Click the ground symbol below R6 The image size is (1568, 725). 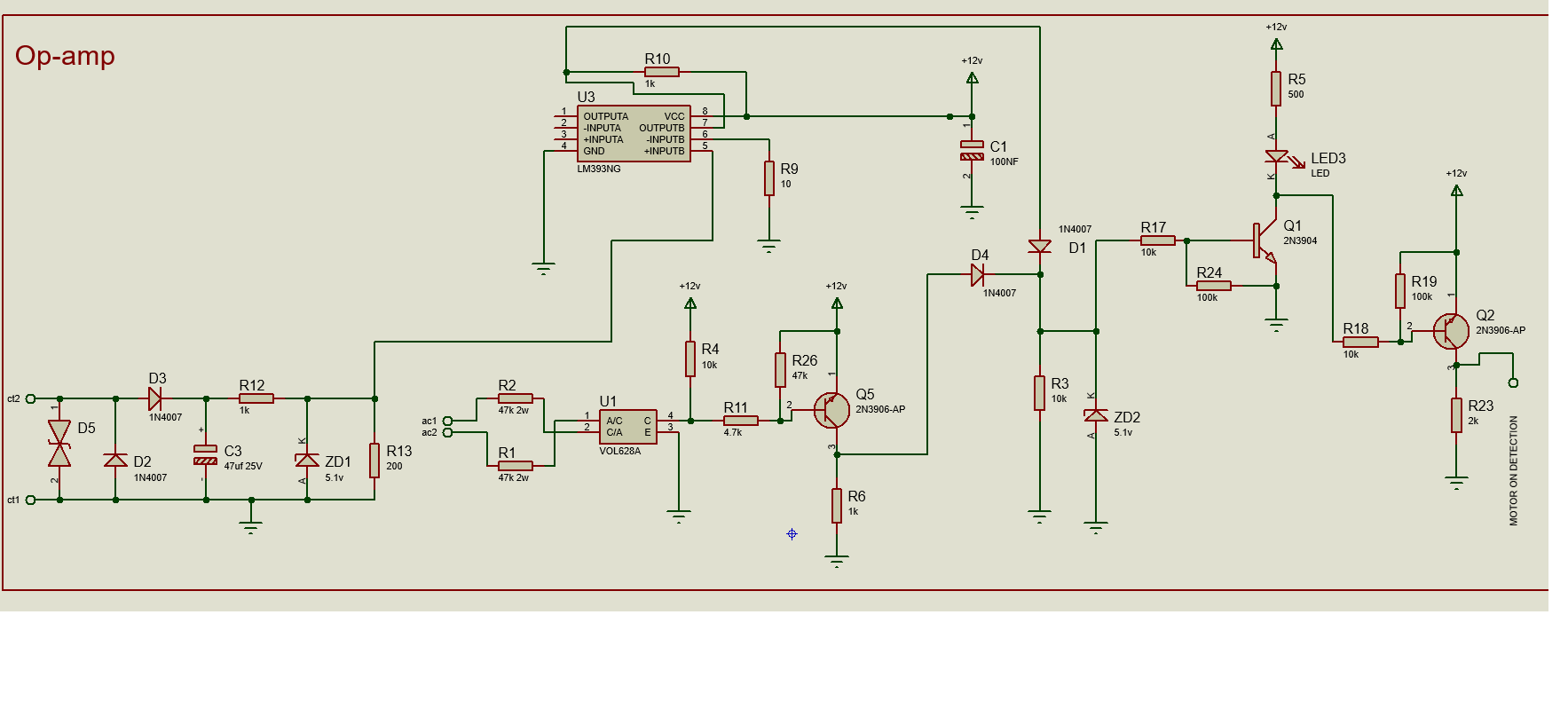[837, 562]
